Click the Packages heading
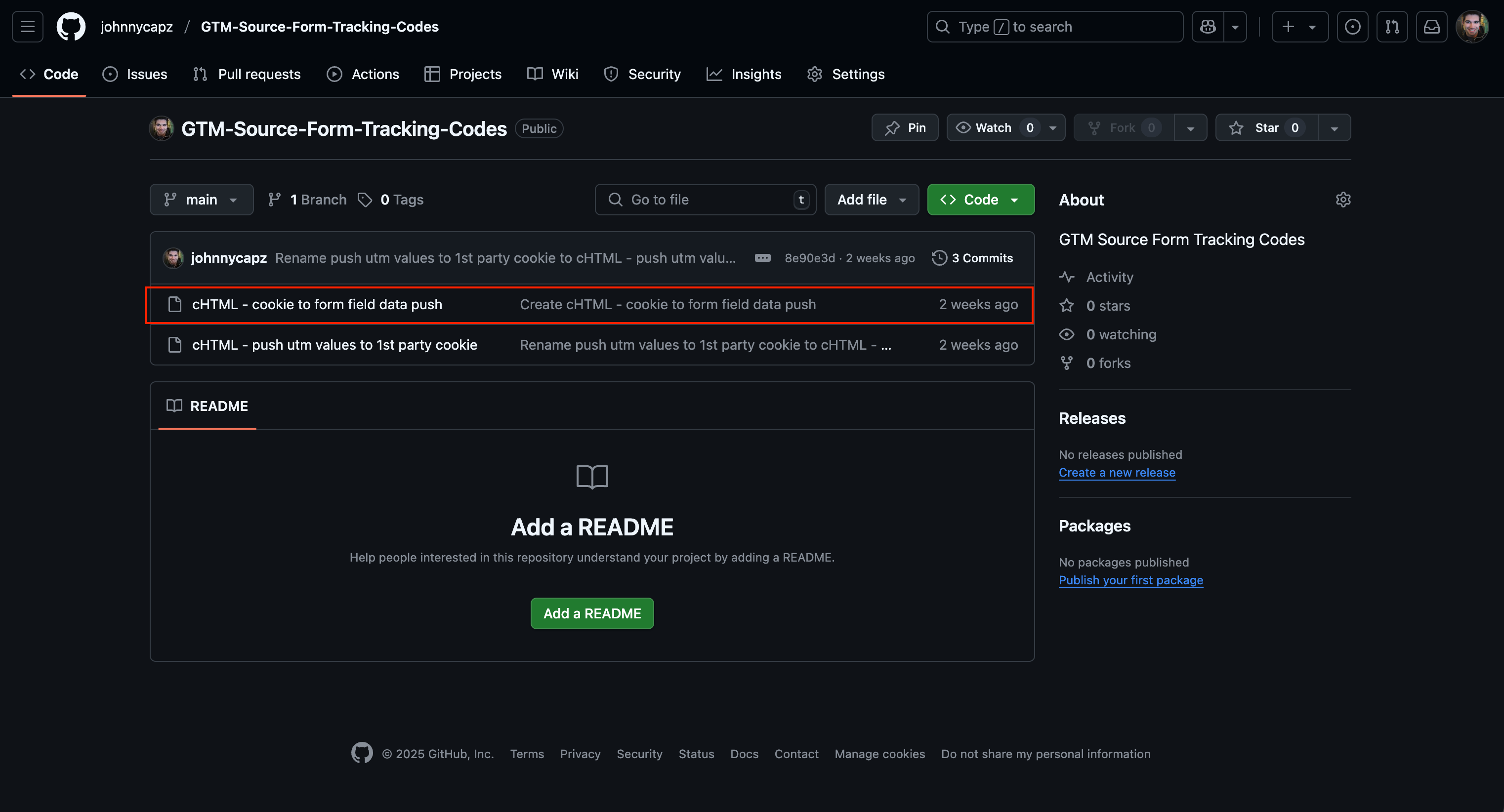The height and width of the screenshot is (812, 1504). 1095,526
